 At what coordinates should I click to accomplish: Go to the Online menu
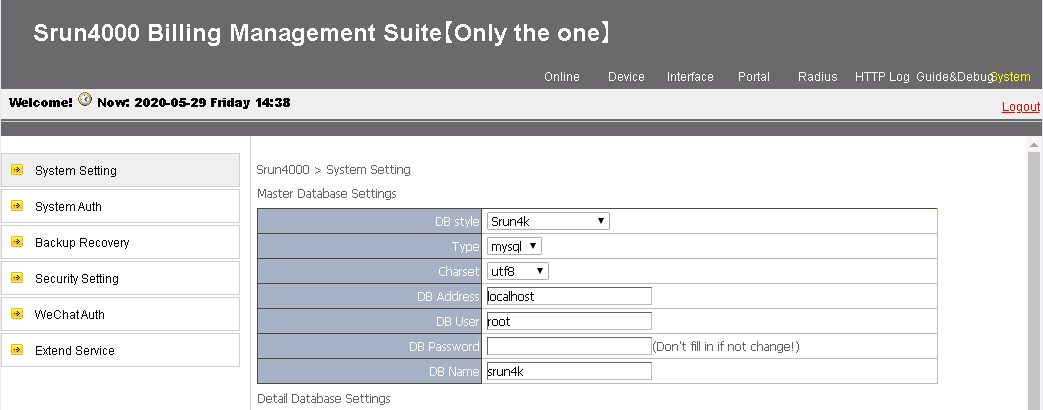562,77
